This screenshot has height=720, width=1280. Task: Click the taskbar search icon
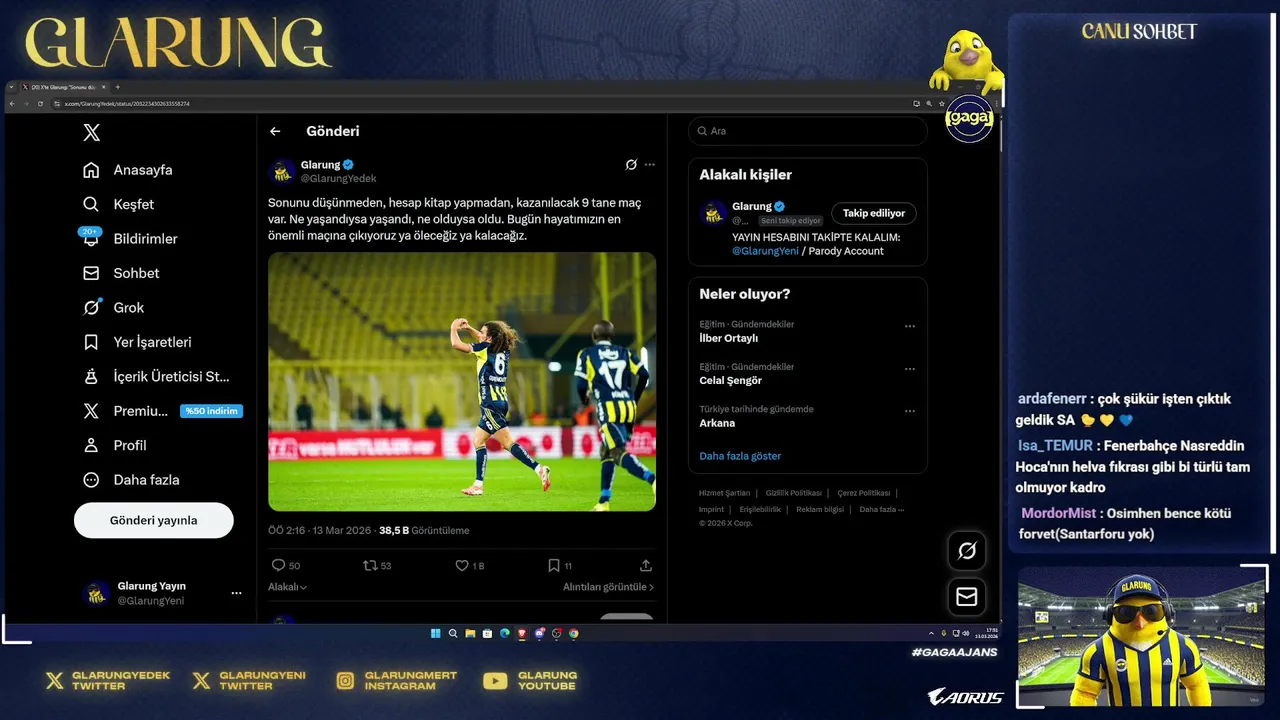point(453,633)
